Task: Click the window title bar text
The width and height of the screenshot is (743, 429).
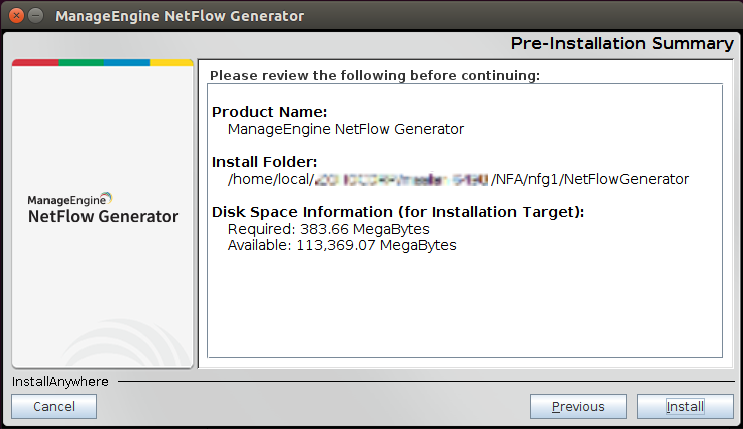Action: pyautogui.click(x=180, y=16)
